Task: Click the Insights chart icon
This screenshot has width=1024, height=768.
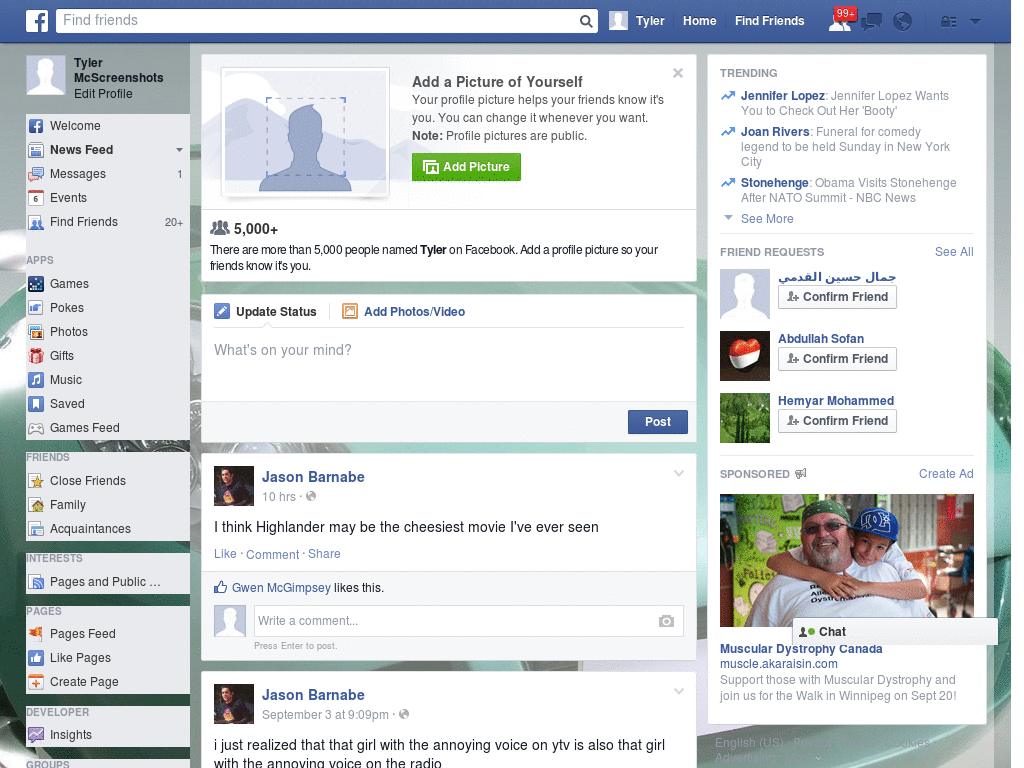Action: coord(36,735)
